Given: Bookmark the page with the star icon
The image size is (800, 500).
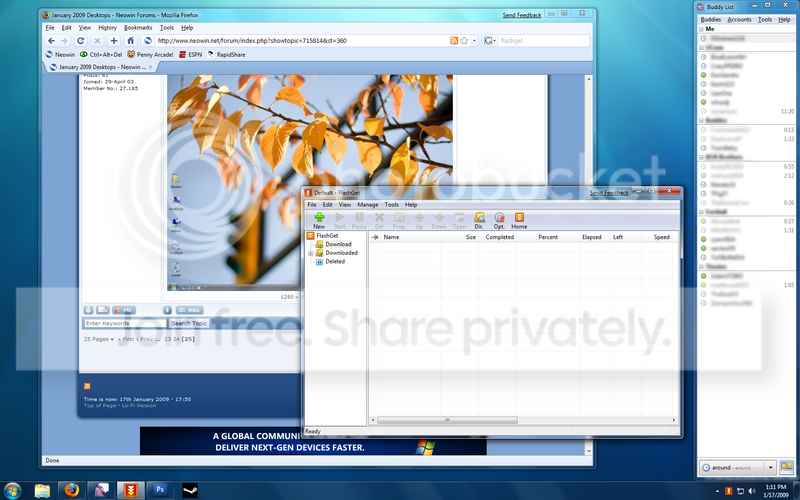Looking at the screenshot, I should pos(464,41).
